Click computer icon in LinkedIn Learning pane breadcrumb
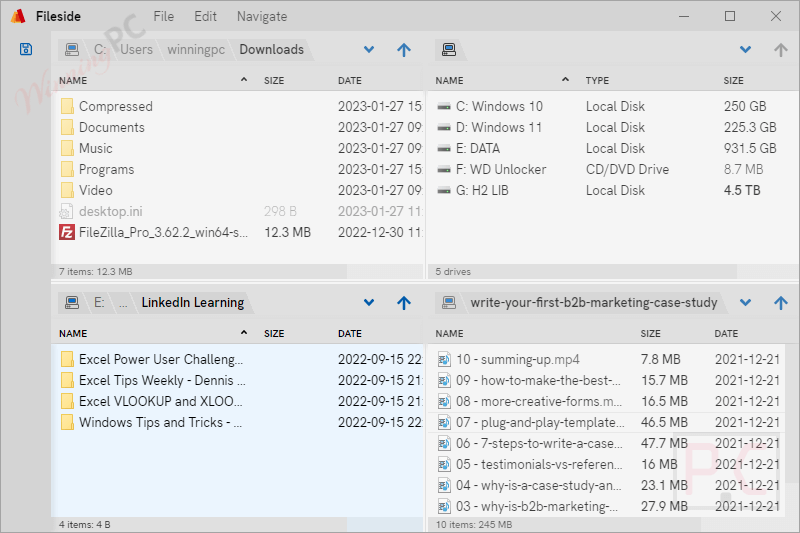 point(72,302)
